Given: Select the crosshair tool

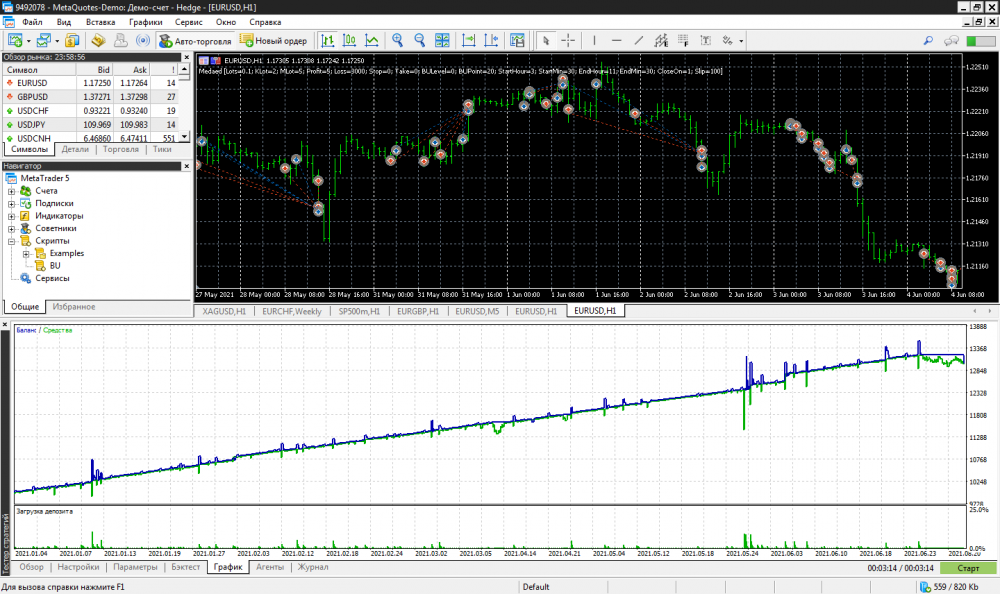Looking at the screenshot, I should pos(568,41).
